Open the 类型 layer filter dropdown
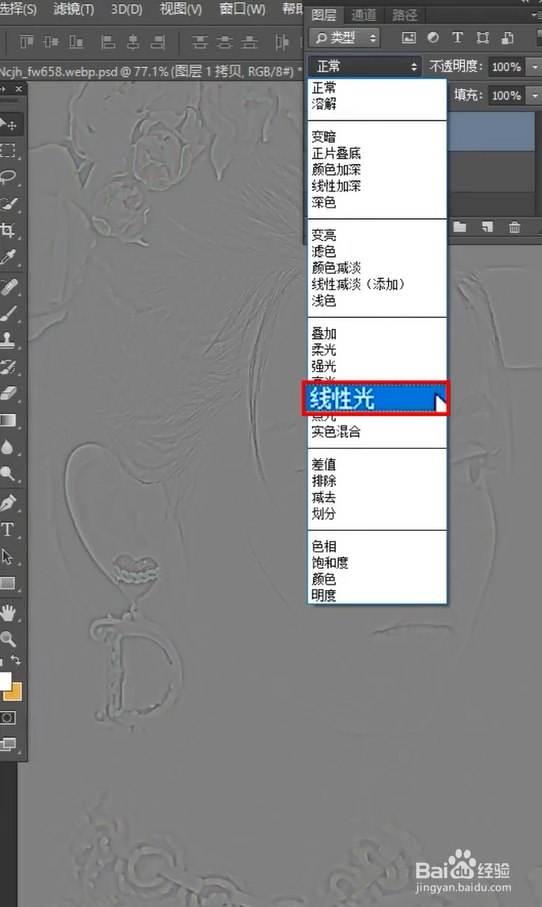542x907 pixels. coord(345,38)
